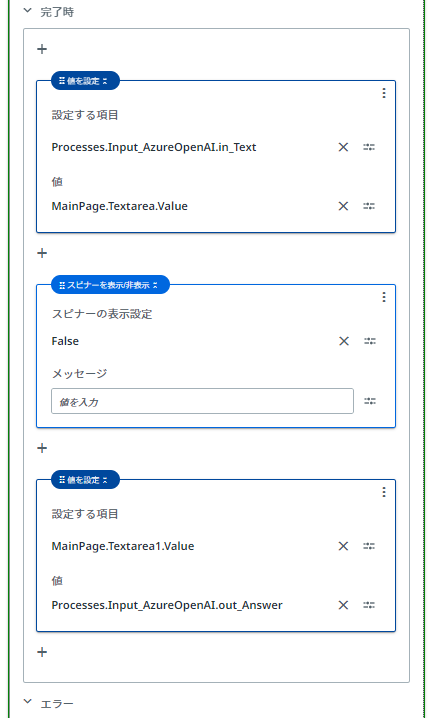
Task: Open binding options for メッセージ field
Action: (370, 401)
